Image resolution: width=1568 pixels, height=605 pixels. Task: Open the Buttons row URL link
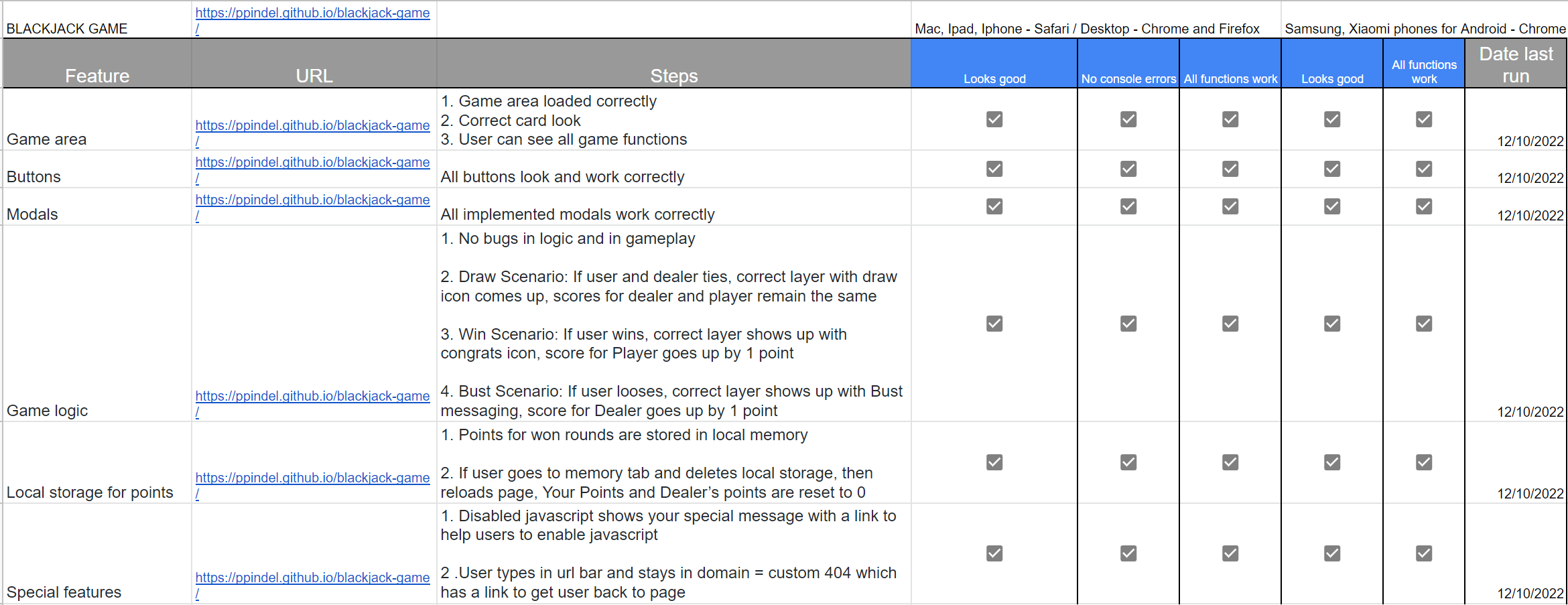pos(312,162)
